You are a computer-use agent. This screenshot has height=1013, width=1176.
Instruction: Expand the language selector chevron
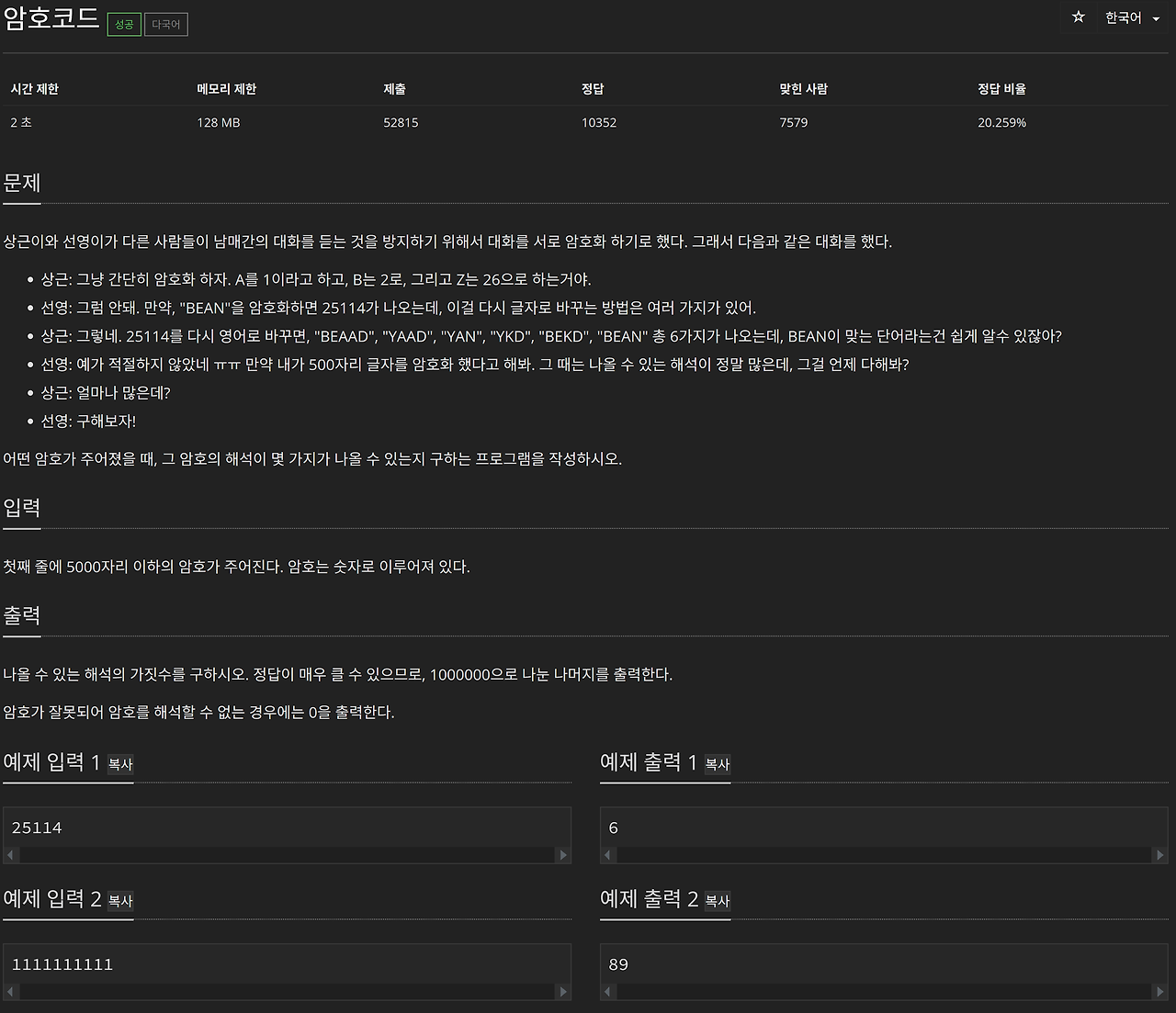tap(1154, 17)
